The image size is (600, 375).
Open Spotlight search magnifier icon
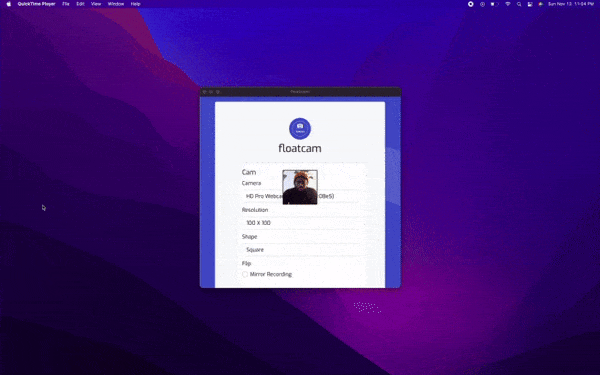[x=519, y=4]
